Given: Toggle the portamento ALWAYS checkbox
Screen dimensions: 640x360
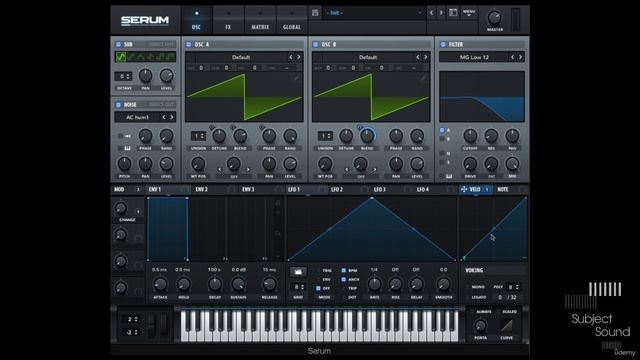Looking at the screenshot, I should pyautogui.click(x=473, y=311).
